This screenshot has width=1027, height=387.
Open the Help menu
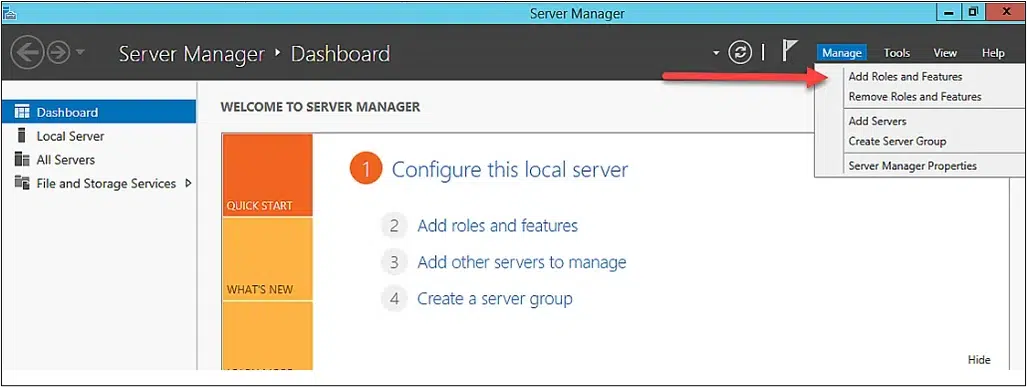pyautogui.click(x=993, y=53)
